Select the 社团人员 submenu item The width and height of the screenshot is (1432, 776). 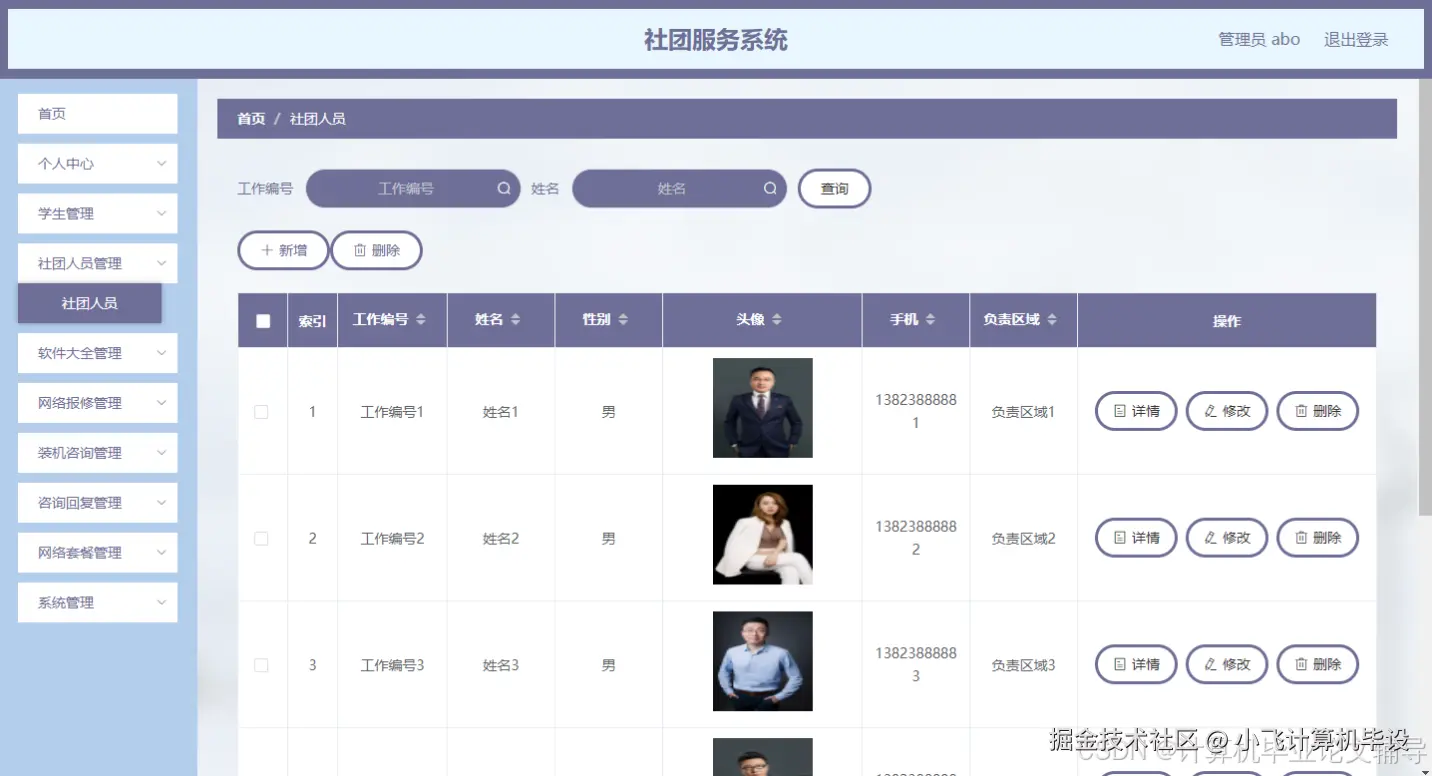90,303
